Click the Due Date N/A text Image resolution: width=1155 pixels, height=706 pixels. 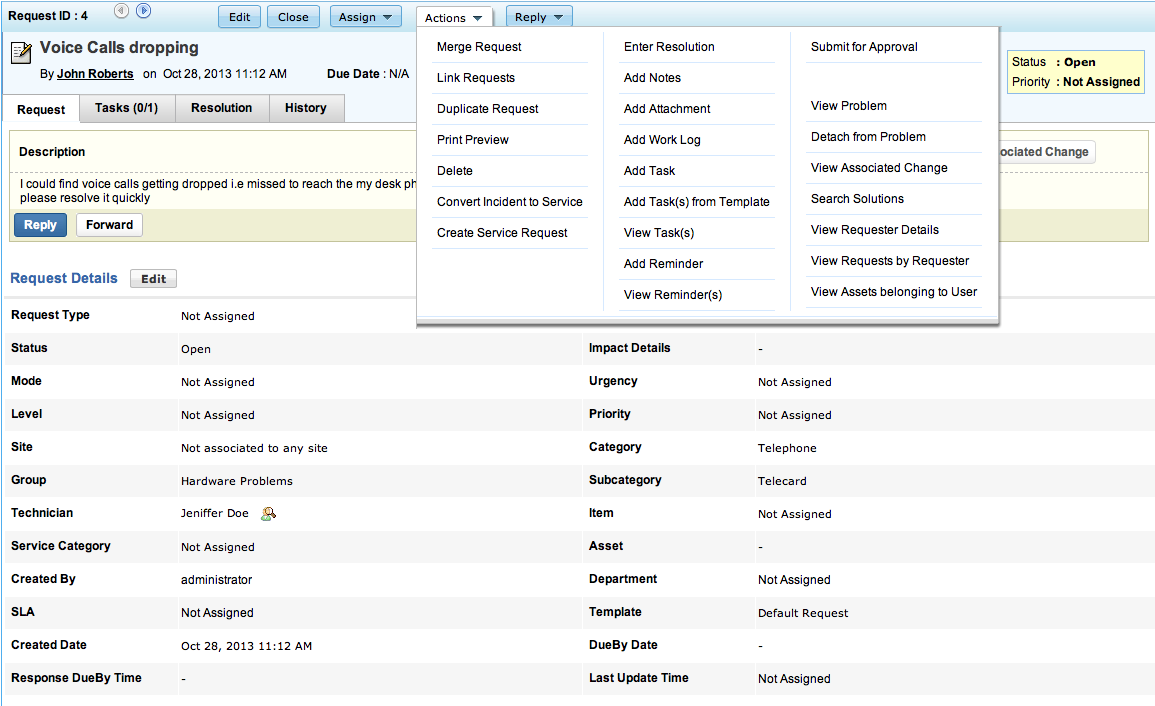[368, 74]
